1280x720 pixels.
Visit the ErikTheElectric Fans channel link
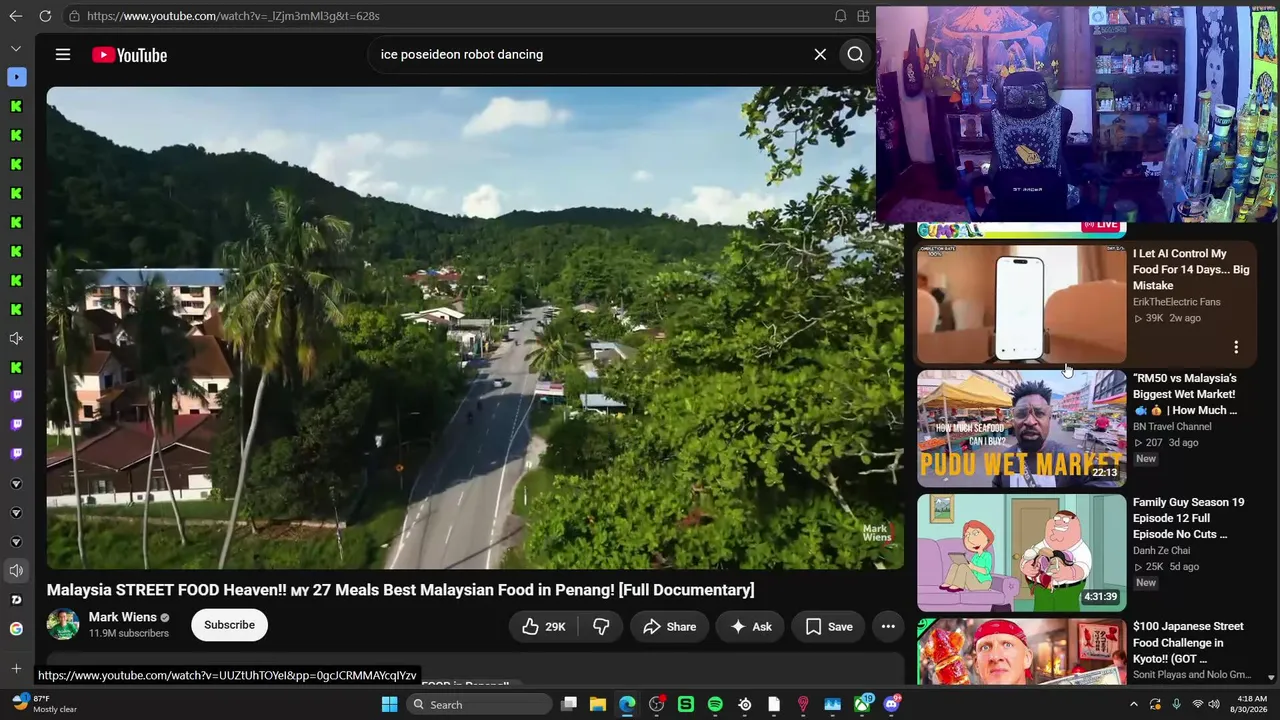[1177, 302]
